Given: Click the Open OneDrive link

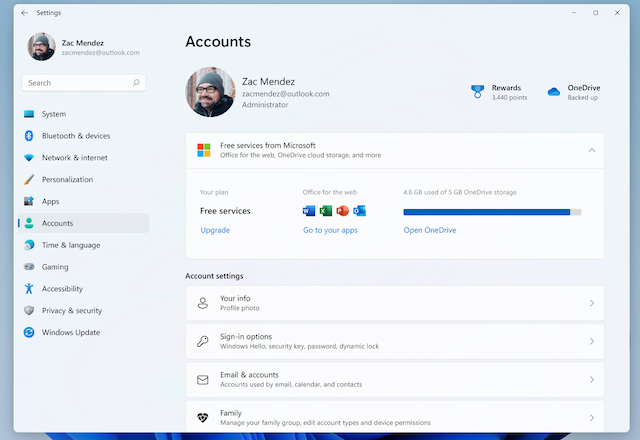Looking at the screenshot, I should point(430,230).
